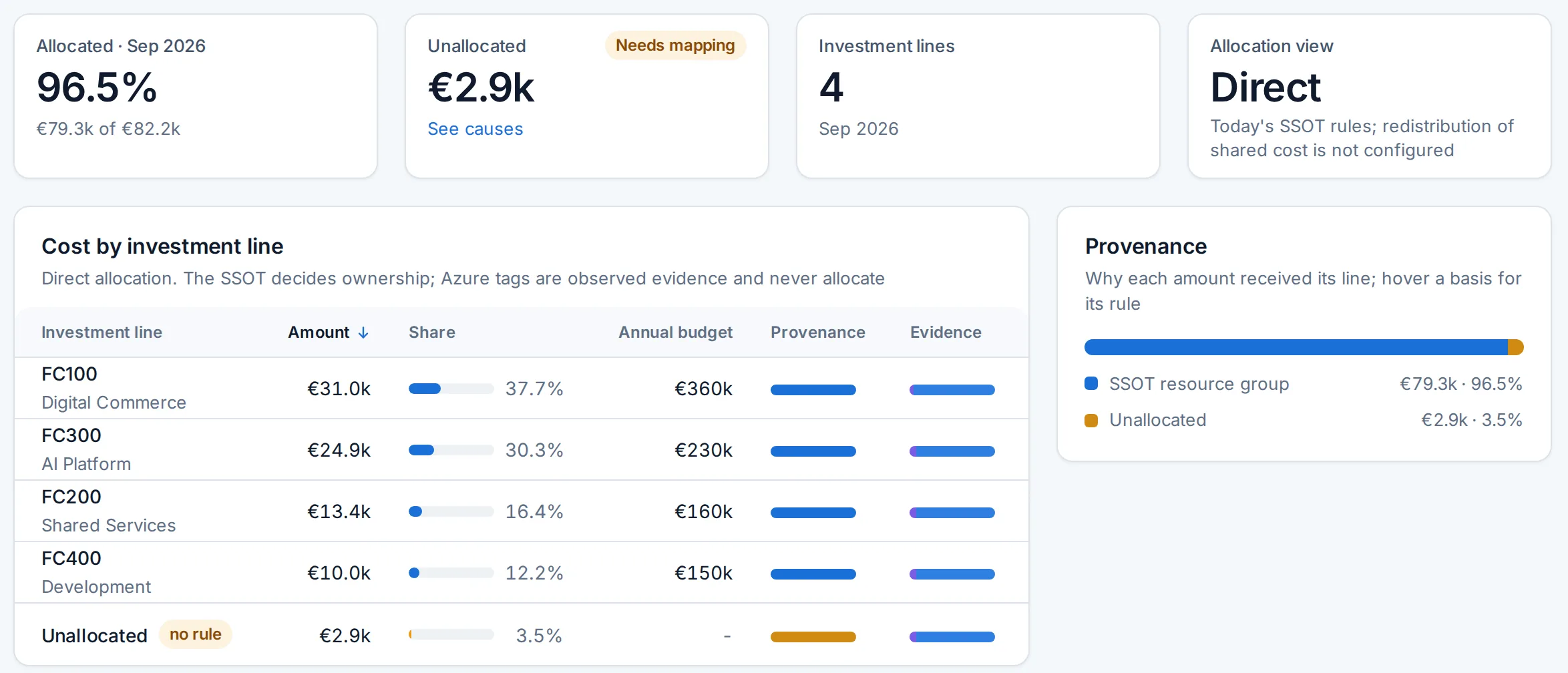Click the Annual budget column header

point(675,332)
